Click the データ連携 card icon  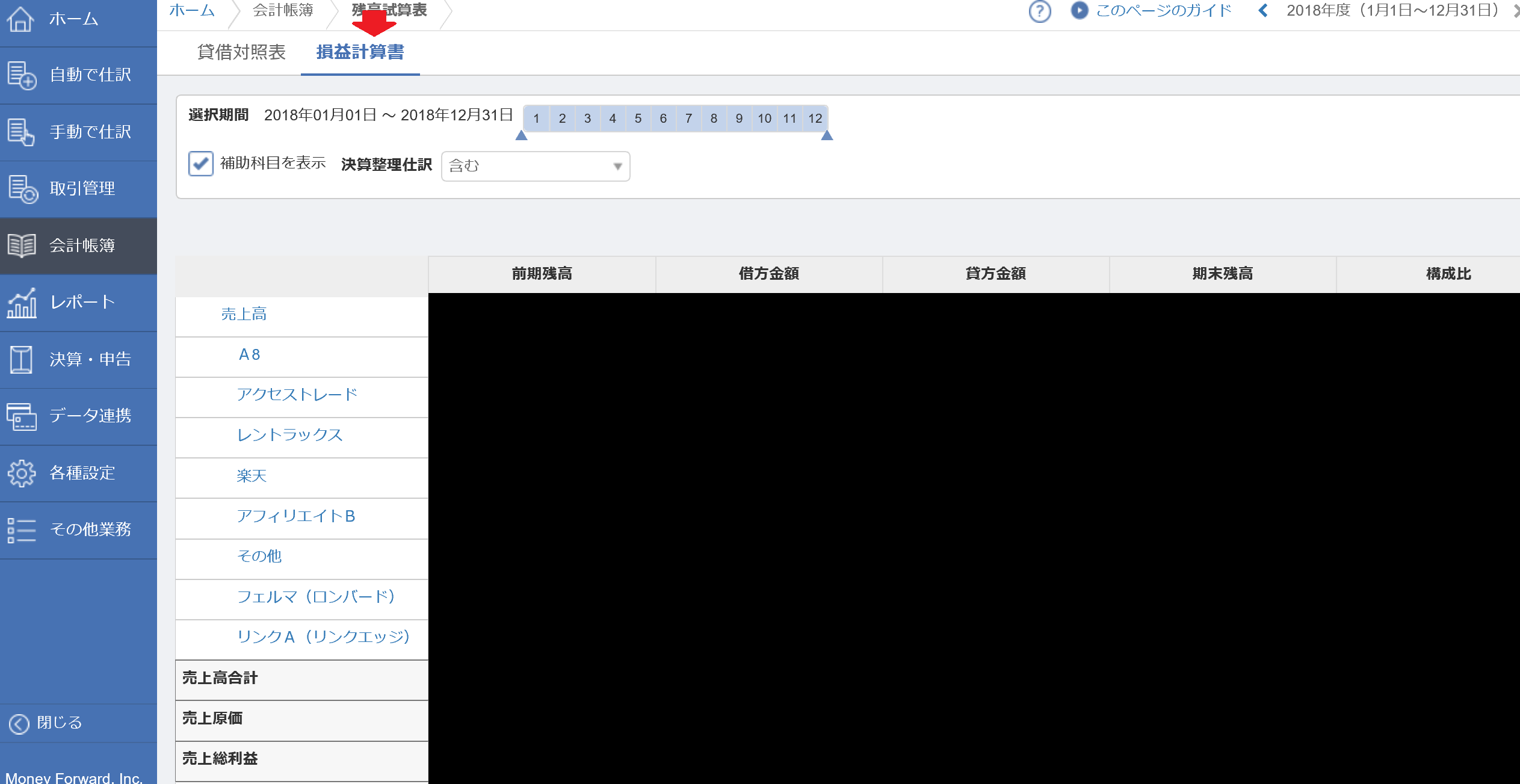click(x=22, y=416)
